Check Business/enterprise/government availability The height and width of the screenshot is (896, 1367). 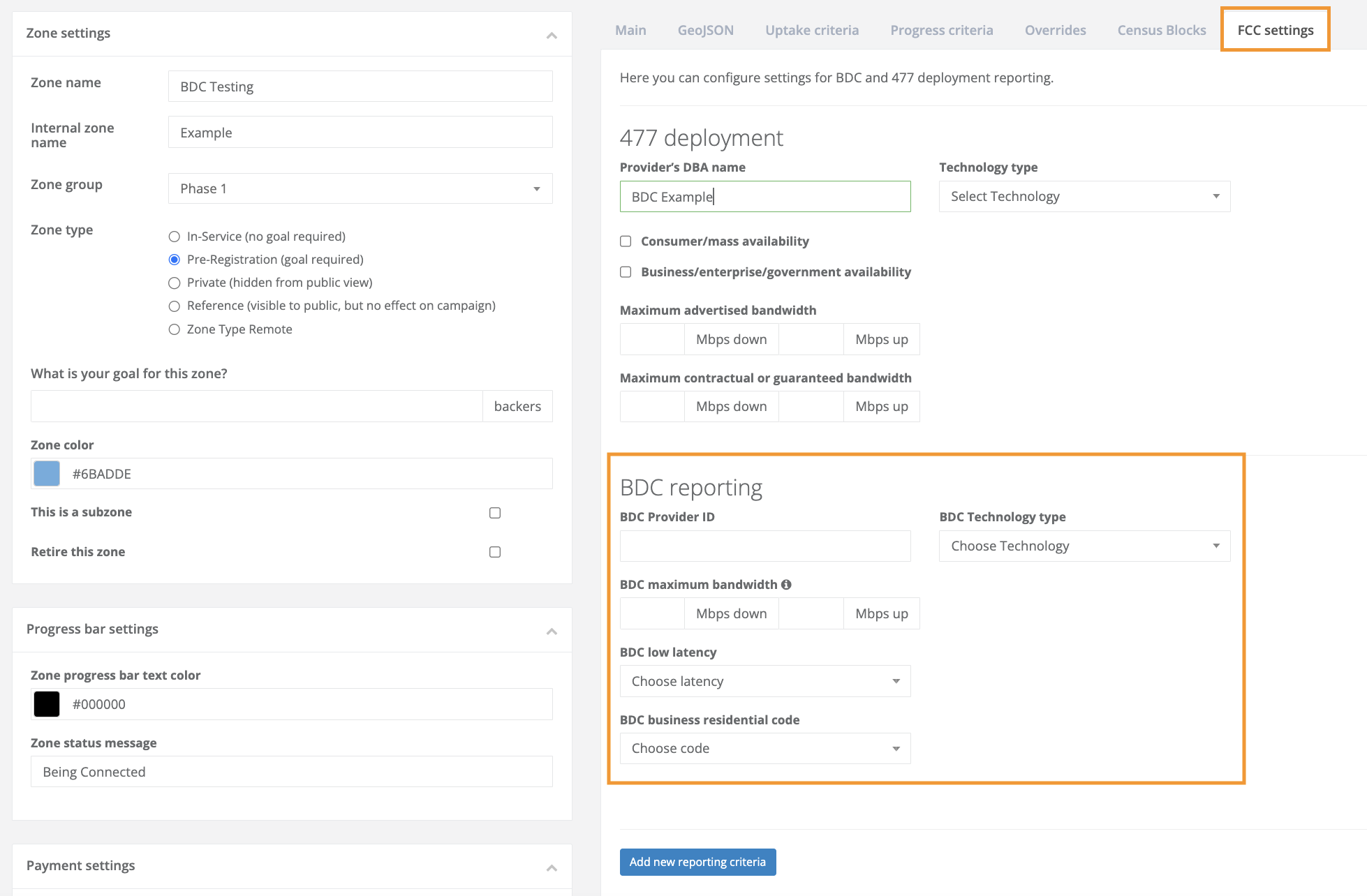pyautogui.click(x=626, y=272)
